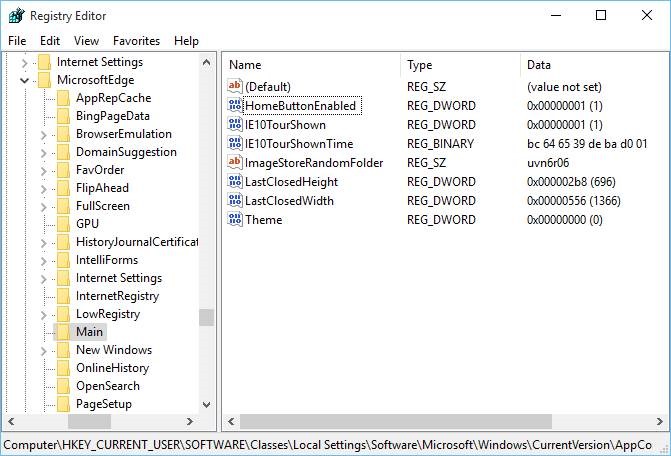The image size is (671, 456).
Task: Open the File menu
Action: [17, 41]
